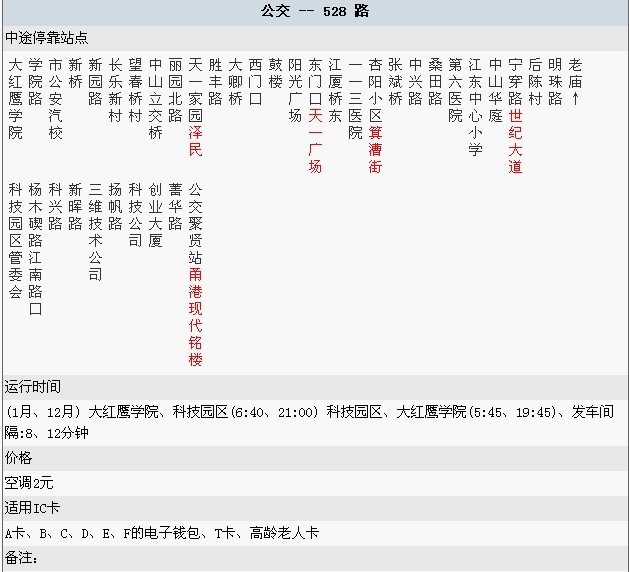The width and height of the screenshot is (629, 572).
Task: Click the operating hours schedule text
Action: (x=309, y=422)
